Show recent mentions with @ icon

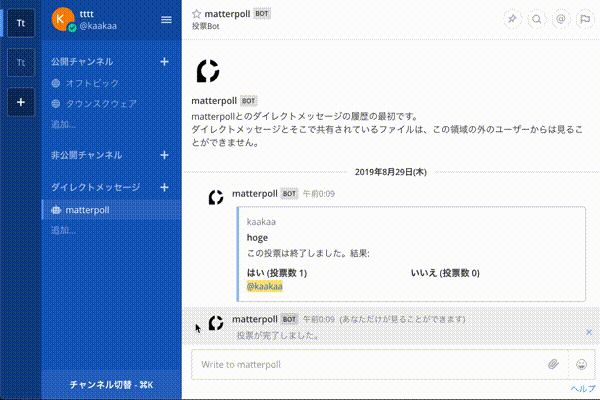pyautogui.click(x=561, y=19)
